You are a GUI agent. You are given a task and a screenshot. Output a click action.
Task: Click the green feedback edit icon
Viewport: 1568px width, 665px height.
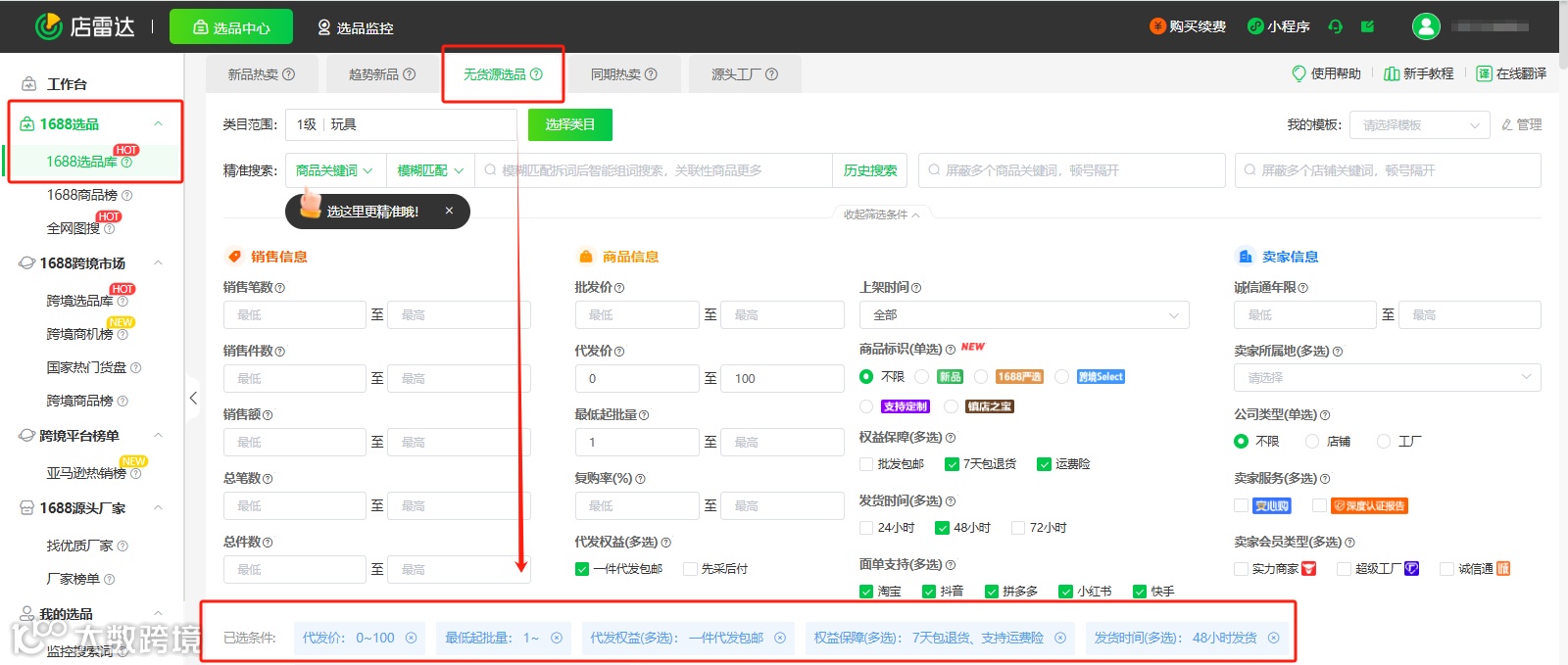pos(1367,26)
